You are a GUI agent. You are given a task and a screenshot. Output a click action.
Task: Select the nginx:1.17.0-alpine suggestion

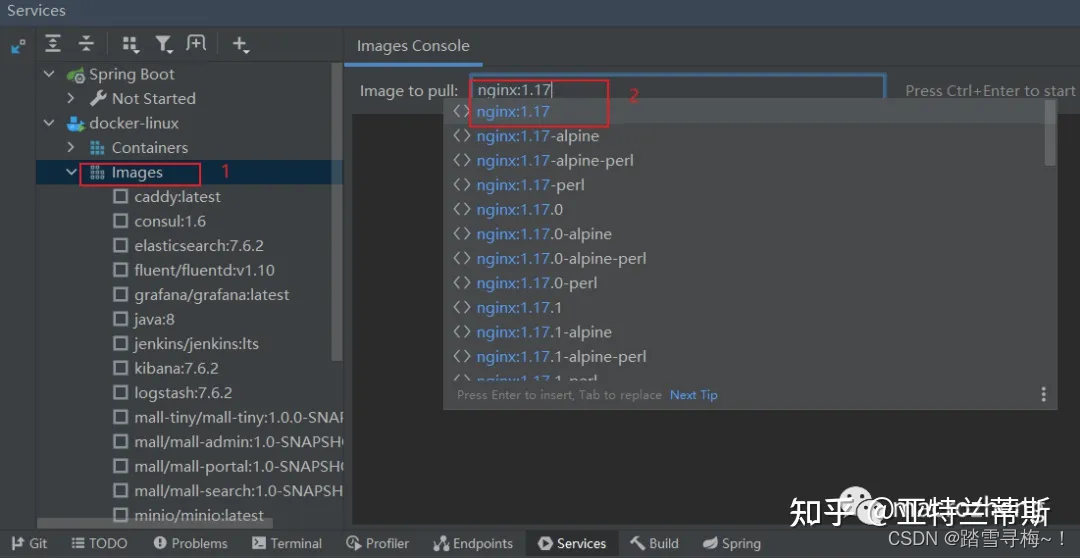(745, 234)
